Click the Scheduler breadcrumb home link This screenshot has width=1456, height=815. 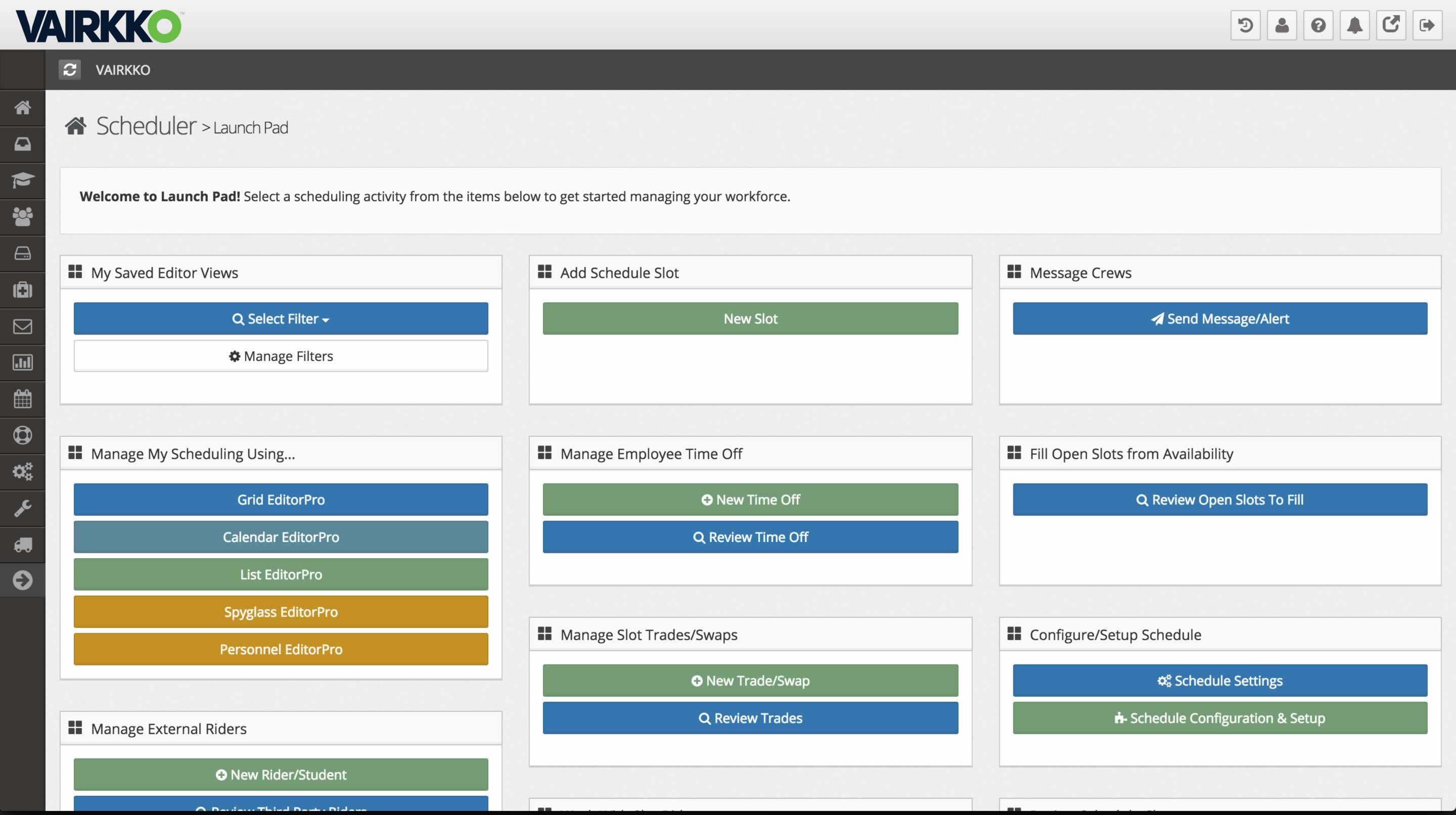coord(146,126)
